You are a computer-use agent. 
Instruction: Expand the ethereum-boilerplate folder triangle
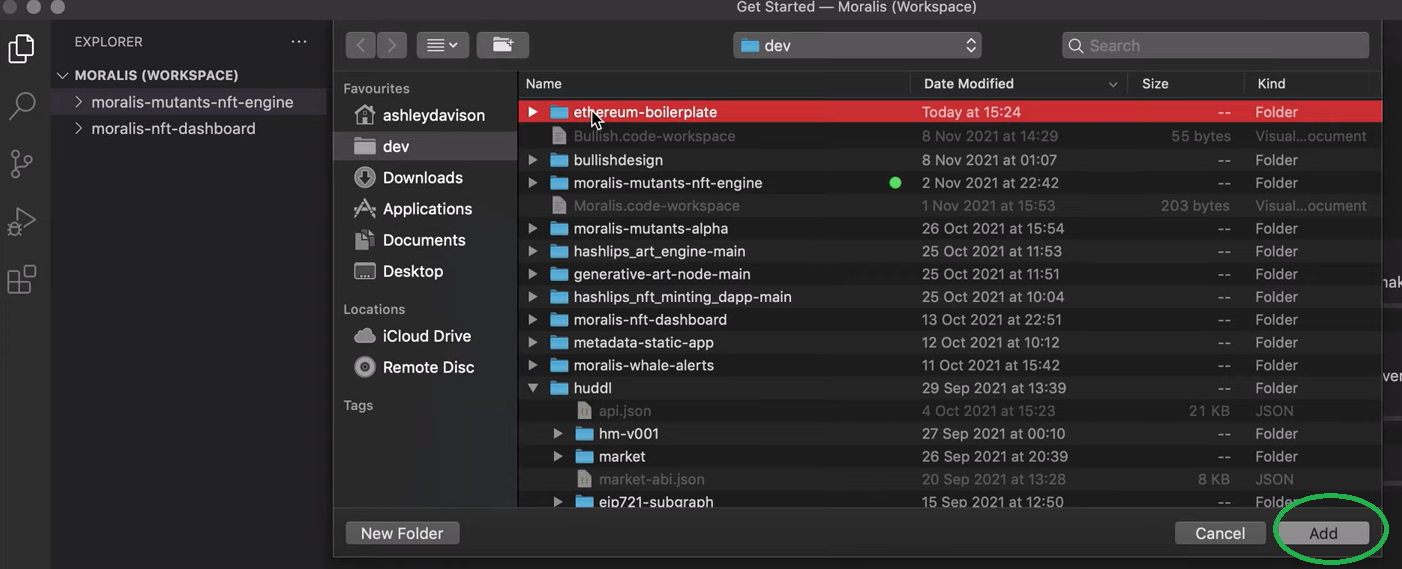tap(533, 112)
